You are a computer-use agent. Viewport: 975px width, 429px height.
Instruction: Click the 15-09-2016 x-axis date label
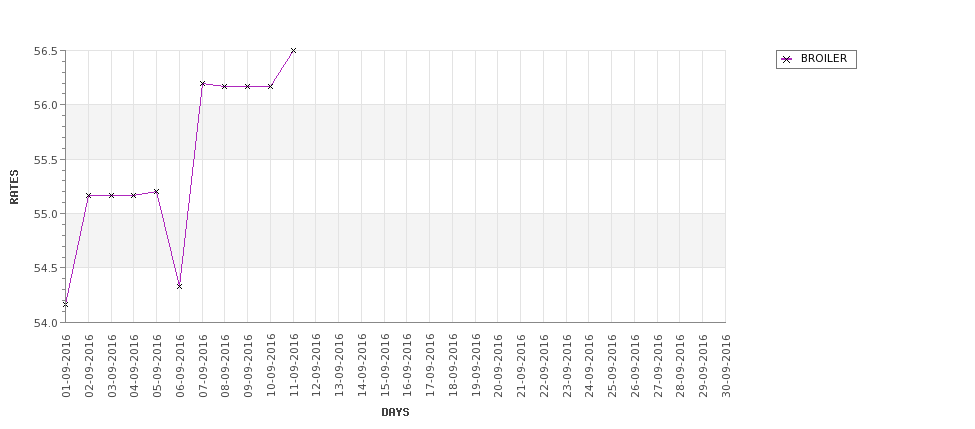pyautogui.click(x=384, y=365)
